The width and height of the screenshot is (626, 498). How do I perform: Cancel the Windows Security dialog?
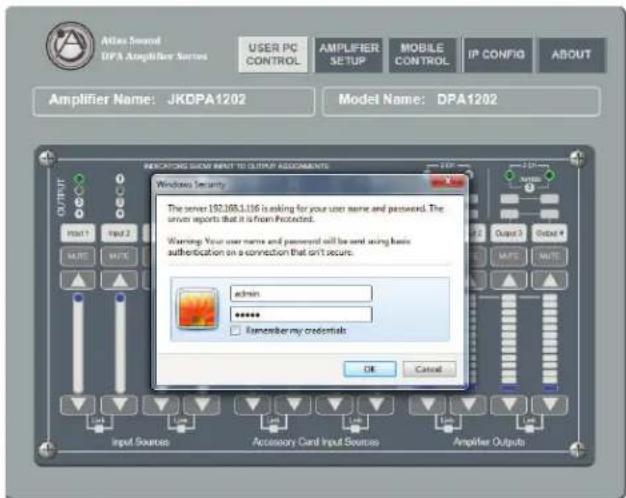point(429,369)
